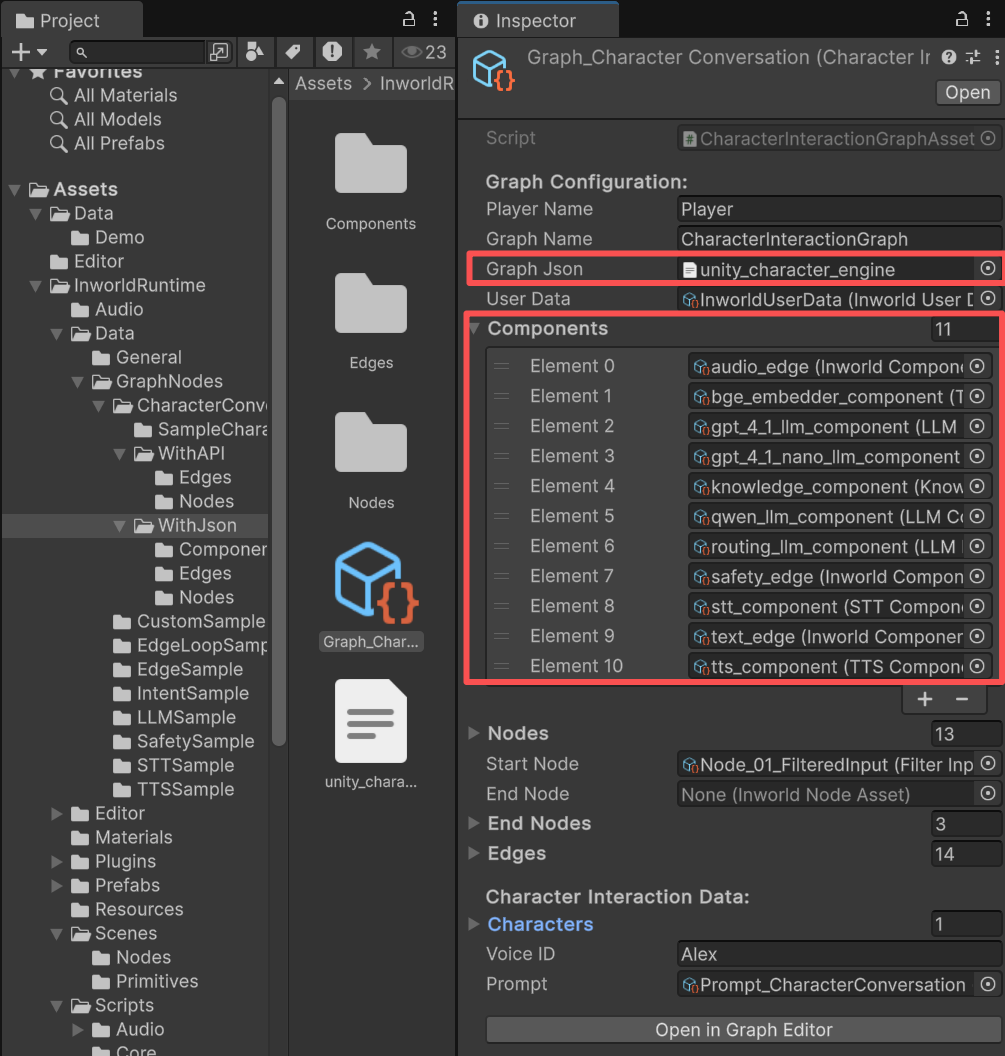Click the Open button in the Inspector header
1005x1056 pixels.
point(966,92)
